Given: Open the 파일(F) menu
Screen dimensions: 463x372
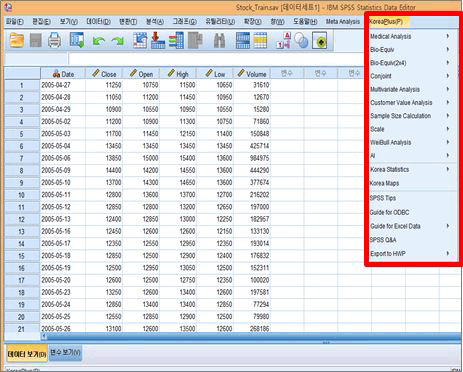Looking at the screenshot, I should point(15,22).
